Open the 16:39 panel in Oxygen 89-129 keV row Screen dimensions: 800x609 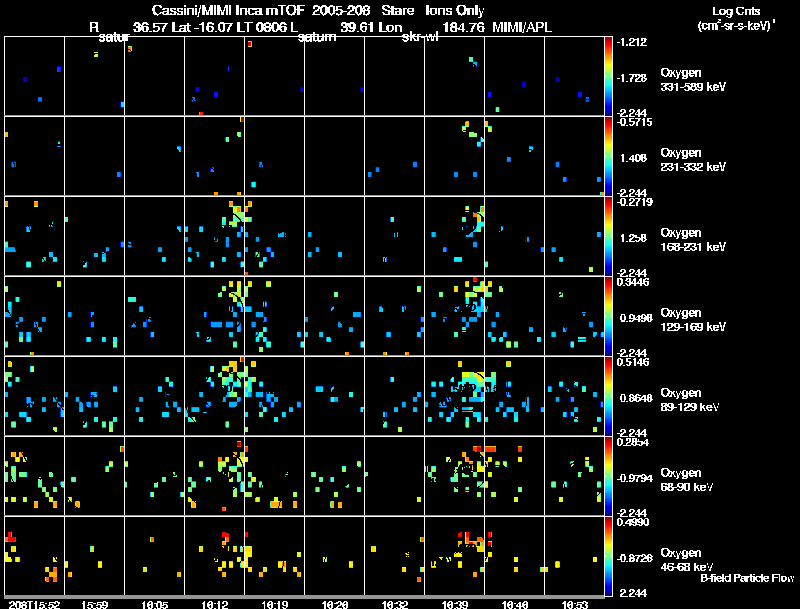coord(455,396)
